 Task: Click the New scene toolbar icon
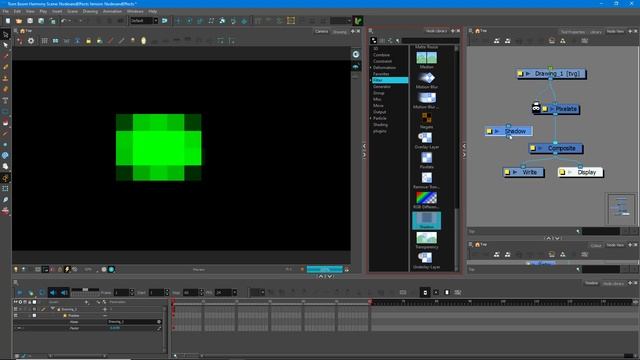click(8, 21)
